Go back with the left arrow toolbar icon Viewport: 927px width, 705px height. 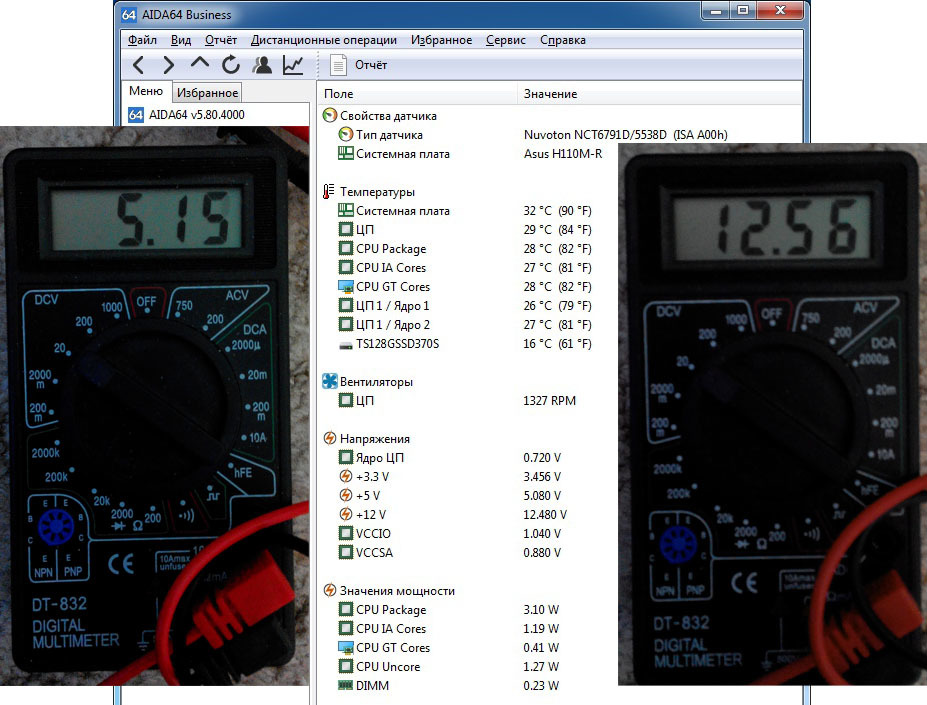tap(138, 64)
